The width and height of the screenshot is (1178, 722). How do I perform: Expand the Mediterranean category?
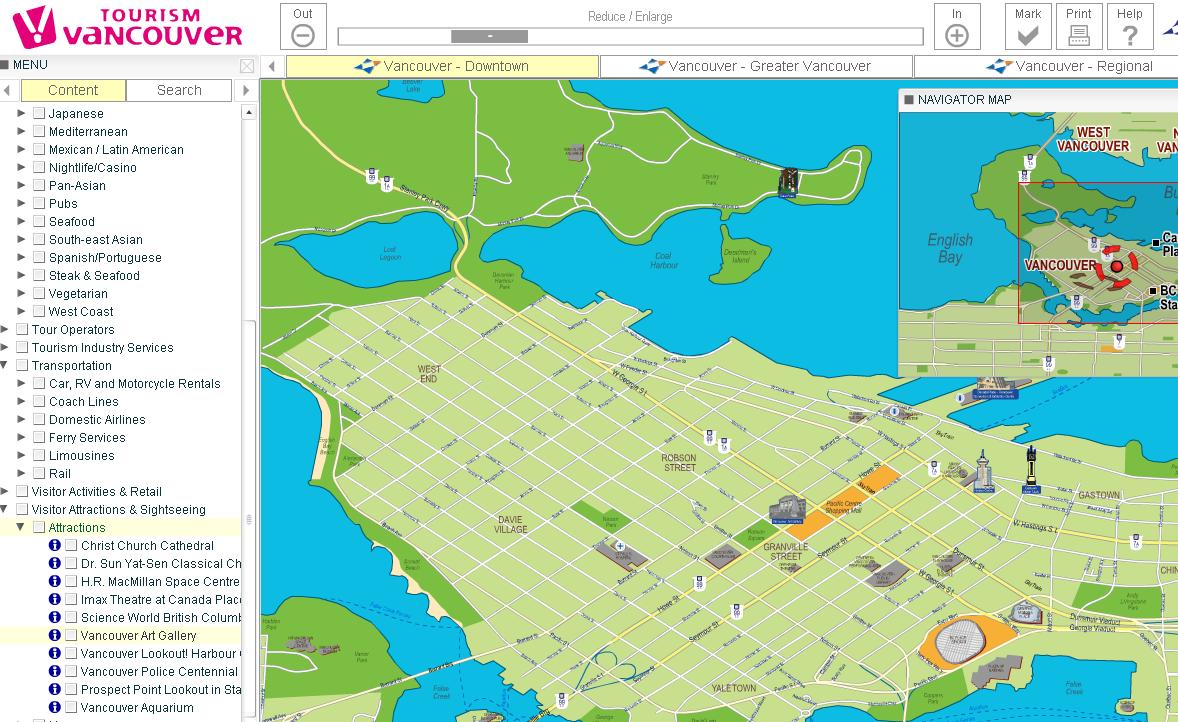click(x=21, y=131)
